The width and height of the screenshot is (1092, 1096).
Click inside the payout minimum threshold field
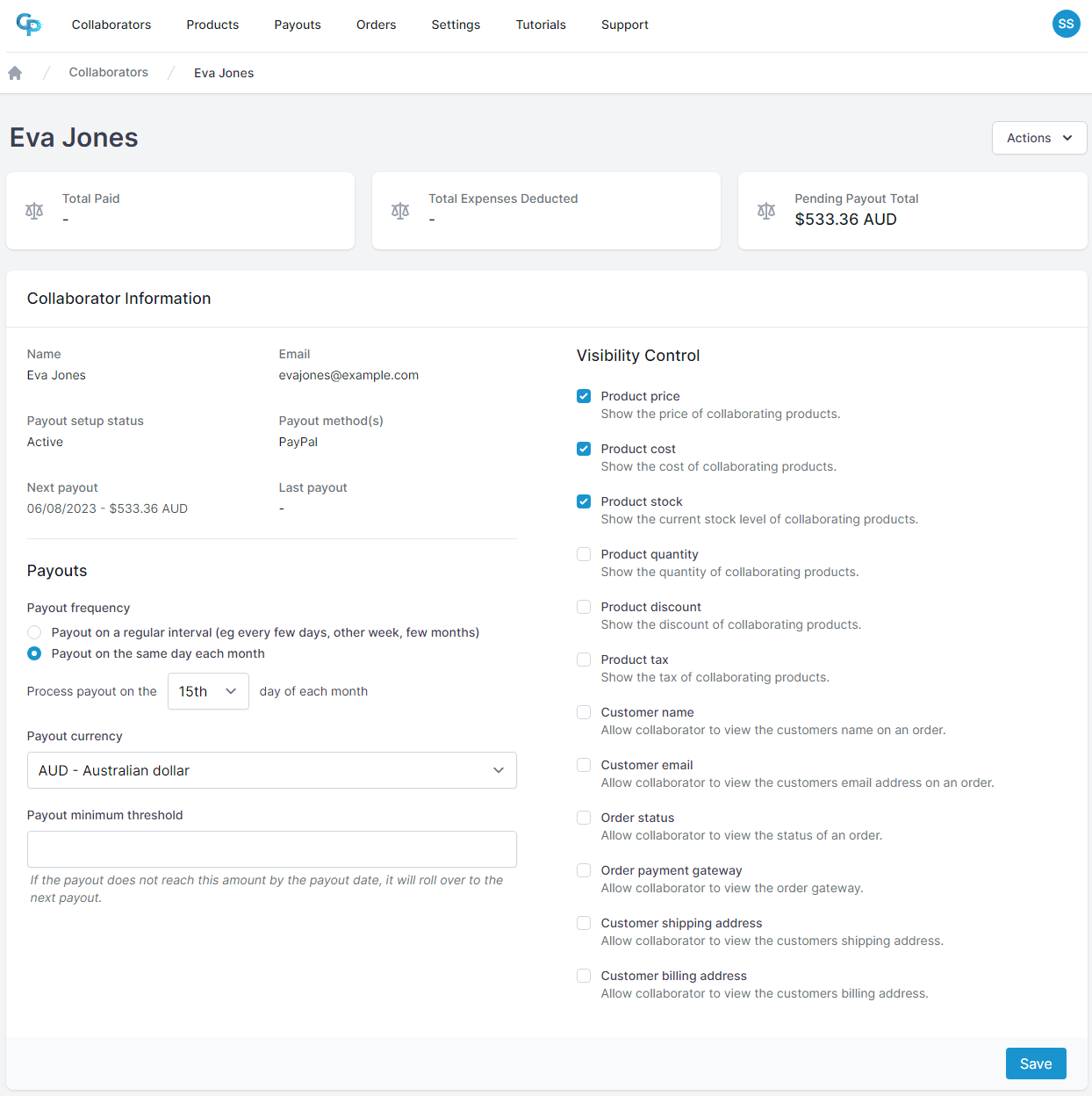point(272,849)
